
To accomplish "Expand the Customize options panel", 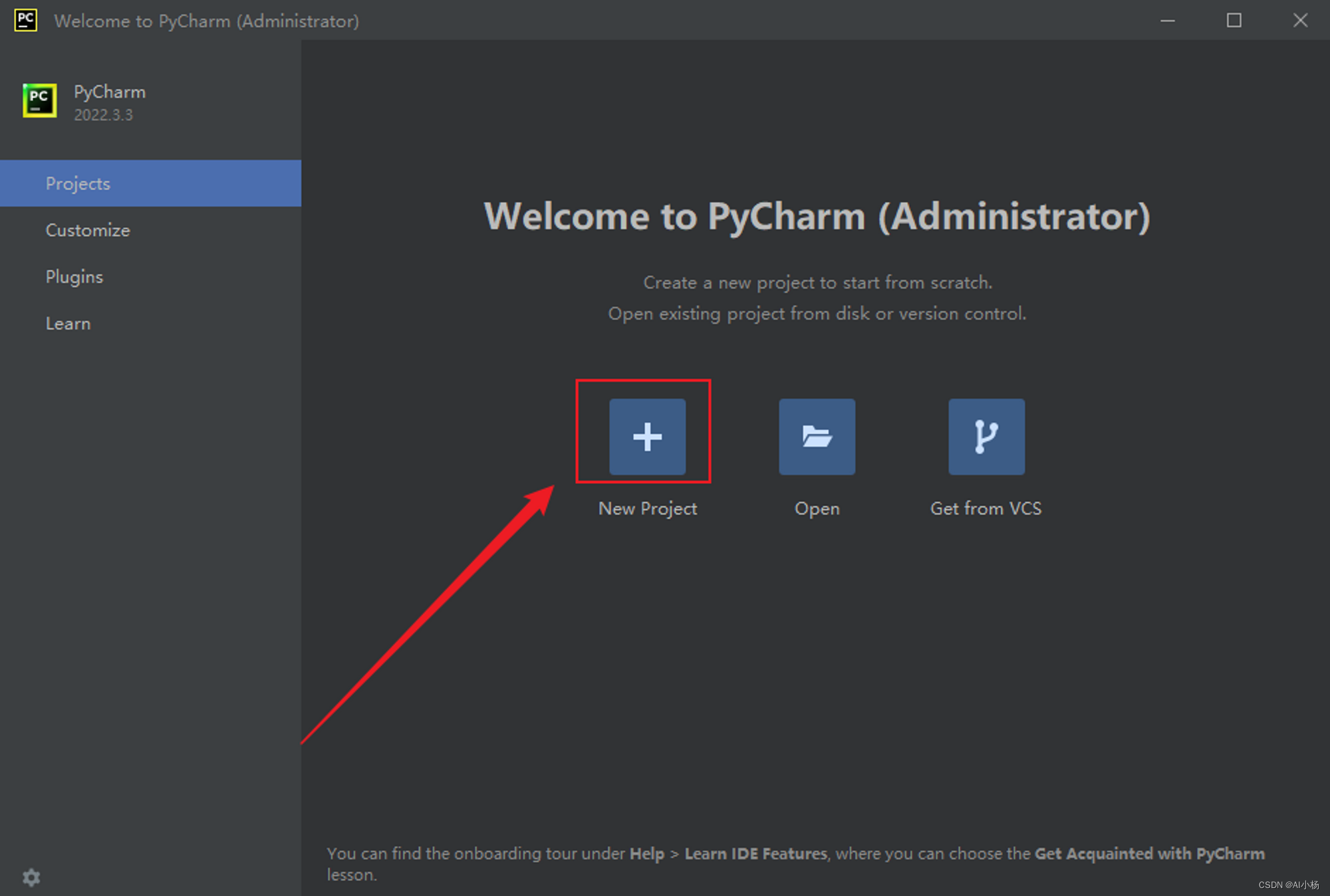I will (87, 229).
